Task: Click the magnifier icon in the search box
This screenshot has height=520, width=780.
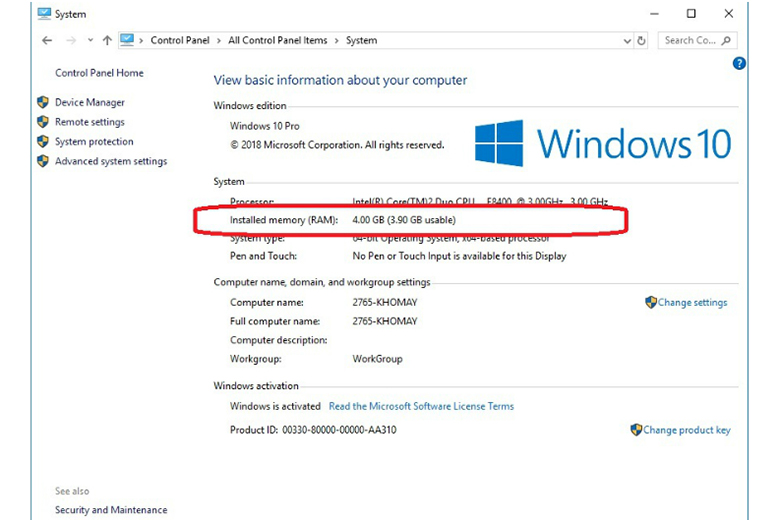Action: point(726,41)
